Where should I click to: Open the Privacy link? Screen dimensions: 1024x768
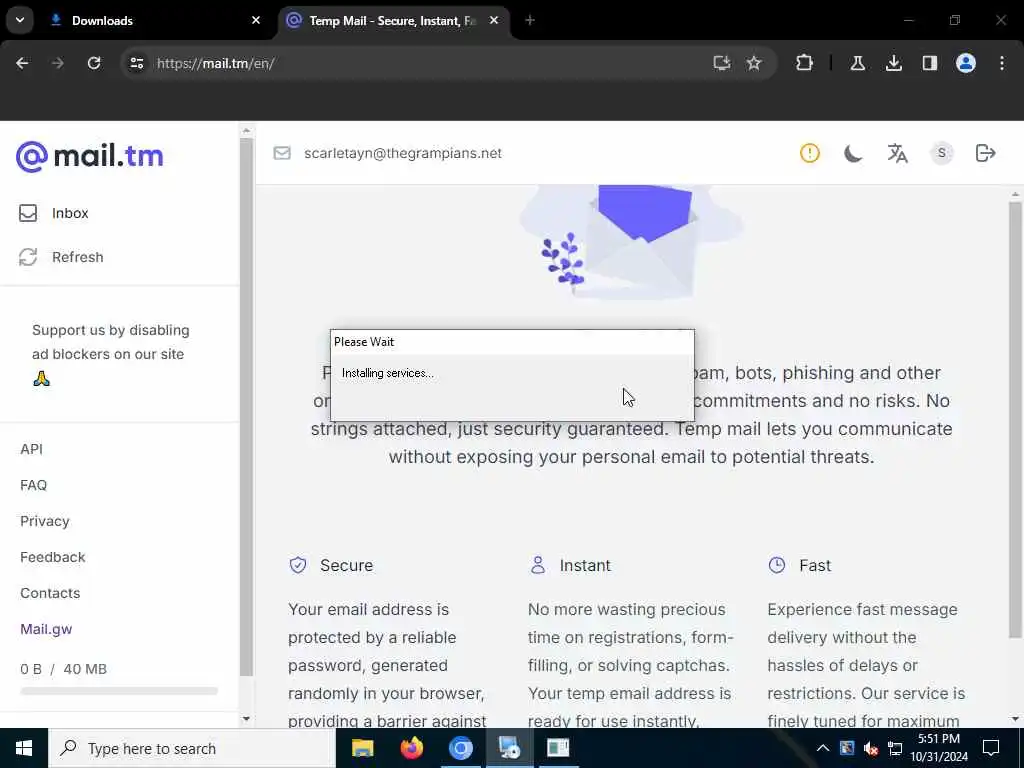[44, 521]
